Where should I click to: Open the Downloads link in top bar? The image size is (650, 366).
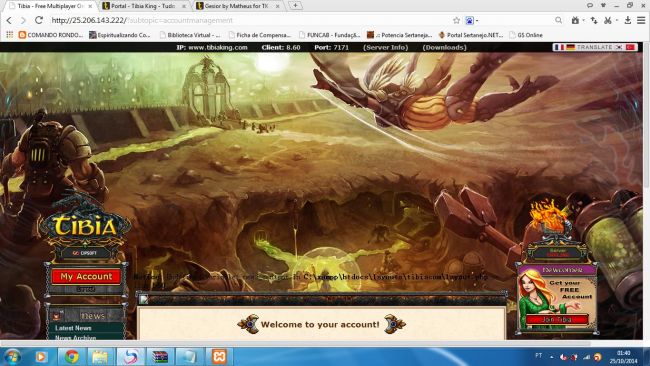point(444,47)
